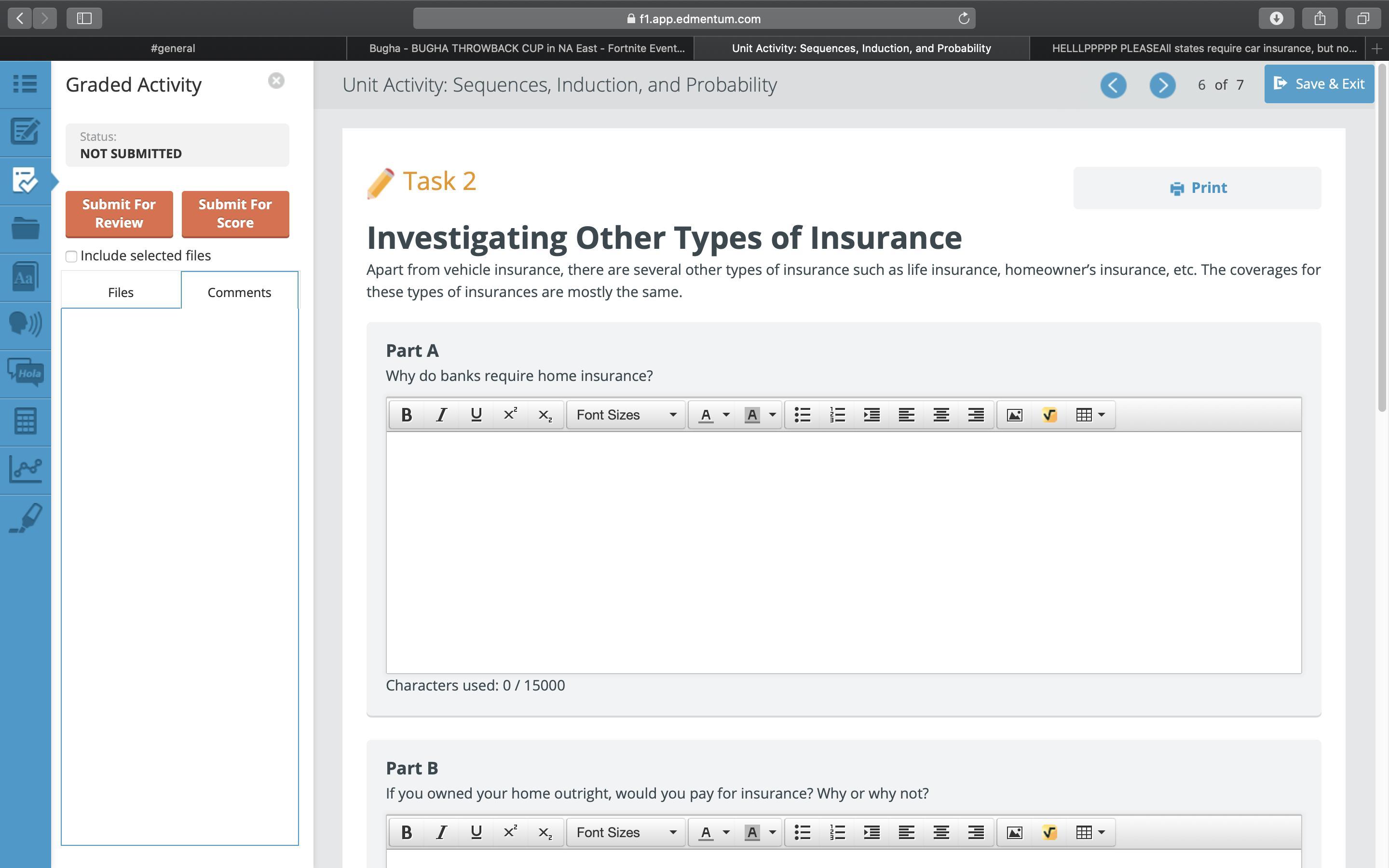Click inside Part A answer text area
1389x868 pixels.
(843, 551)
